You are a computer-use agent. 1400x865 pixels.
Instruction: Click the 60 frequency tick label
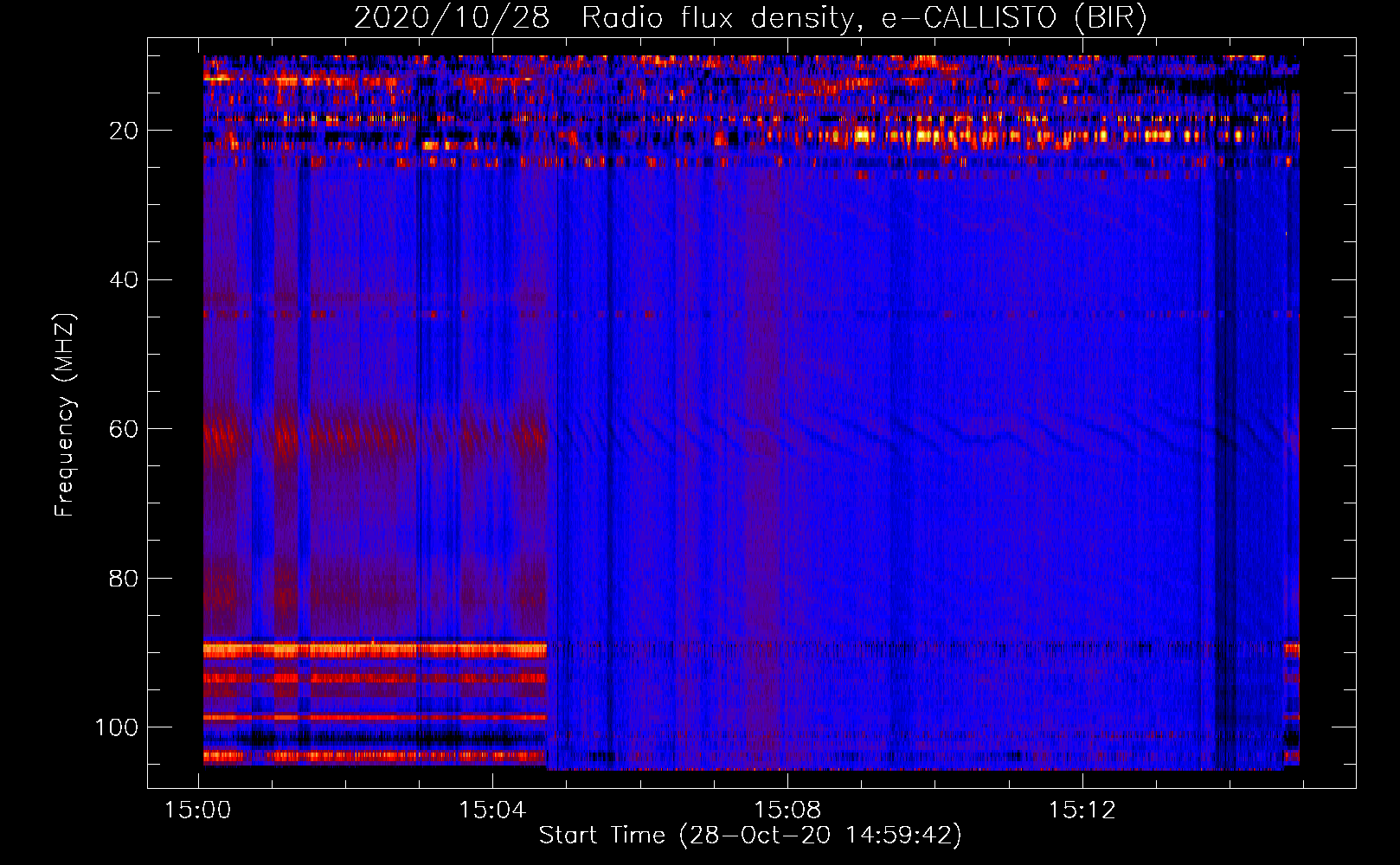[124, 429]
